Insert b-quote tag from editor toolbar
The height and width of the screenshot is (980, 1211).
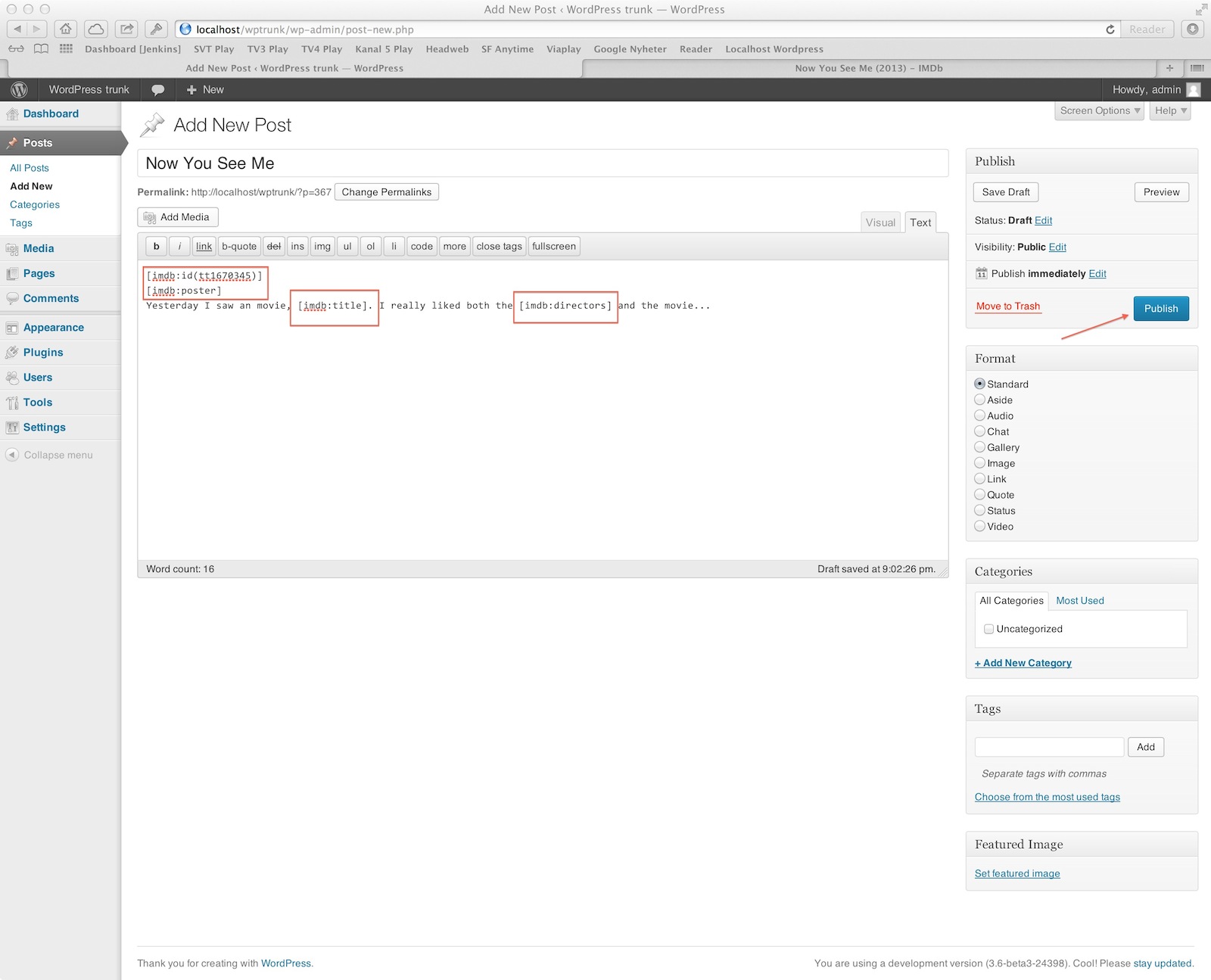point(239,246)
